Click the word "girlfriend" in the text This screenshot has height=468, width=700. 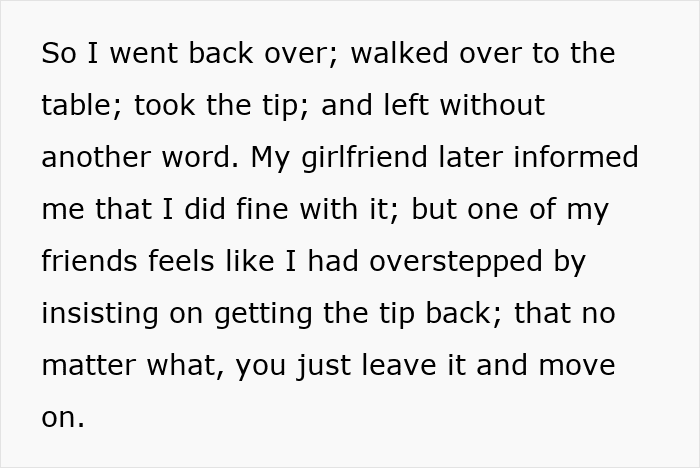[364, 158]
